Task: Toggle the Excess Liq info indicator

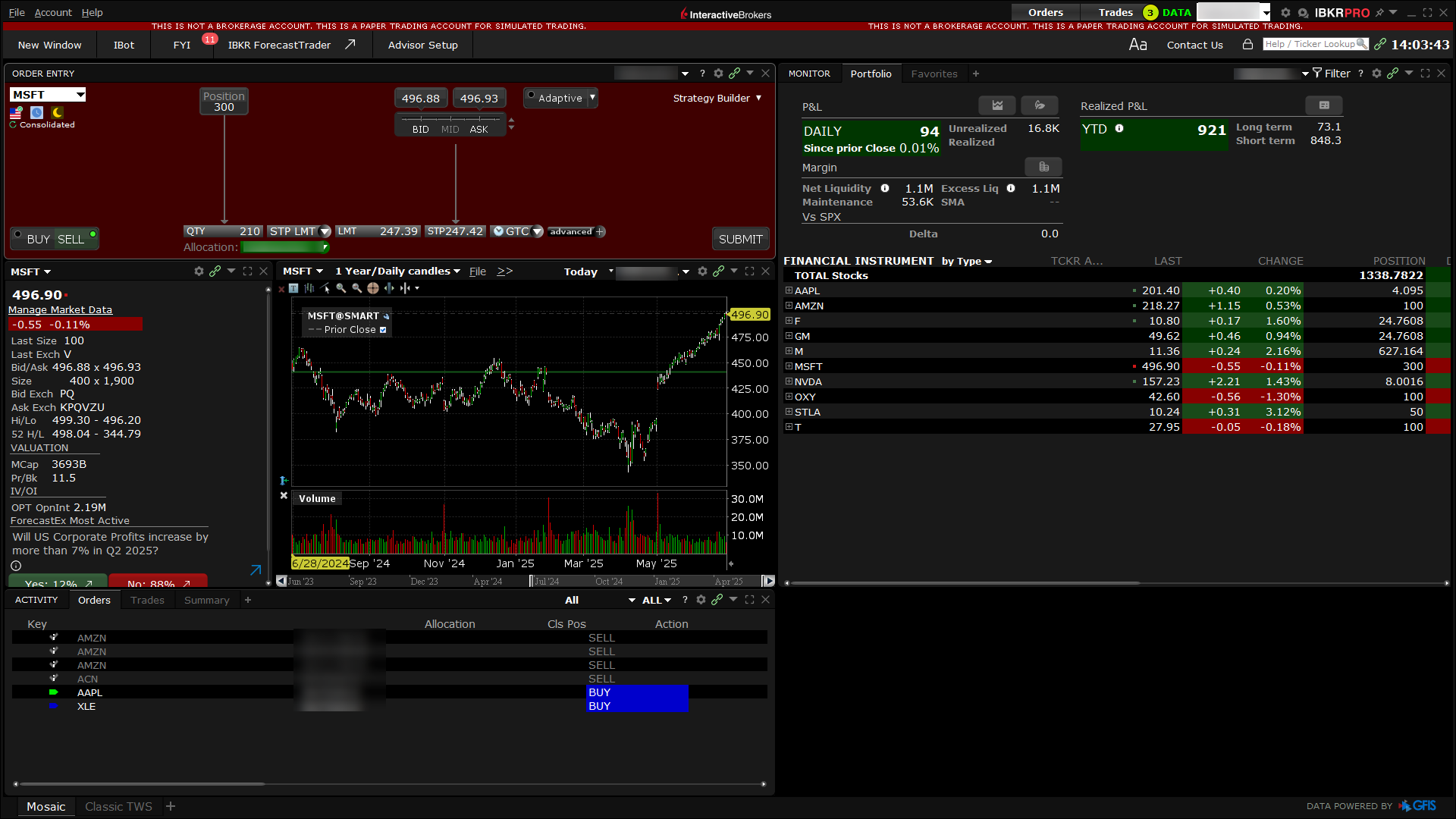Action: 1011,188
